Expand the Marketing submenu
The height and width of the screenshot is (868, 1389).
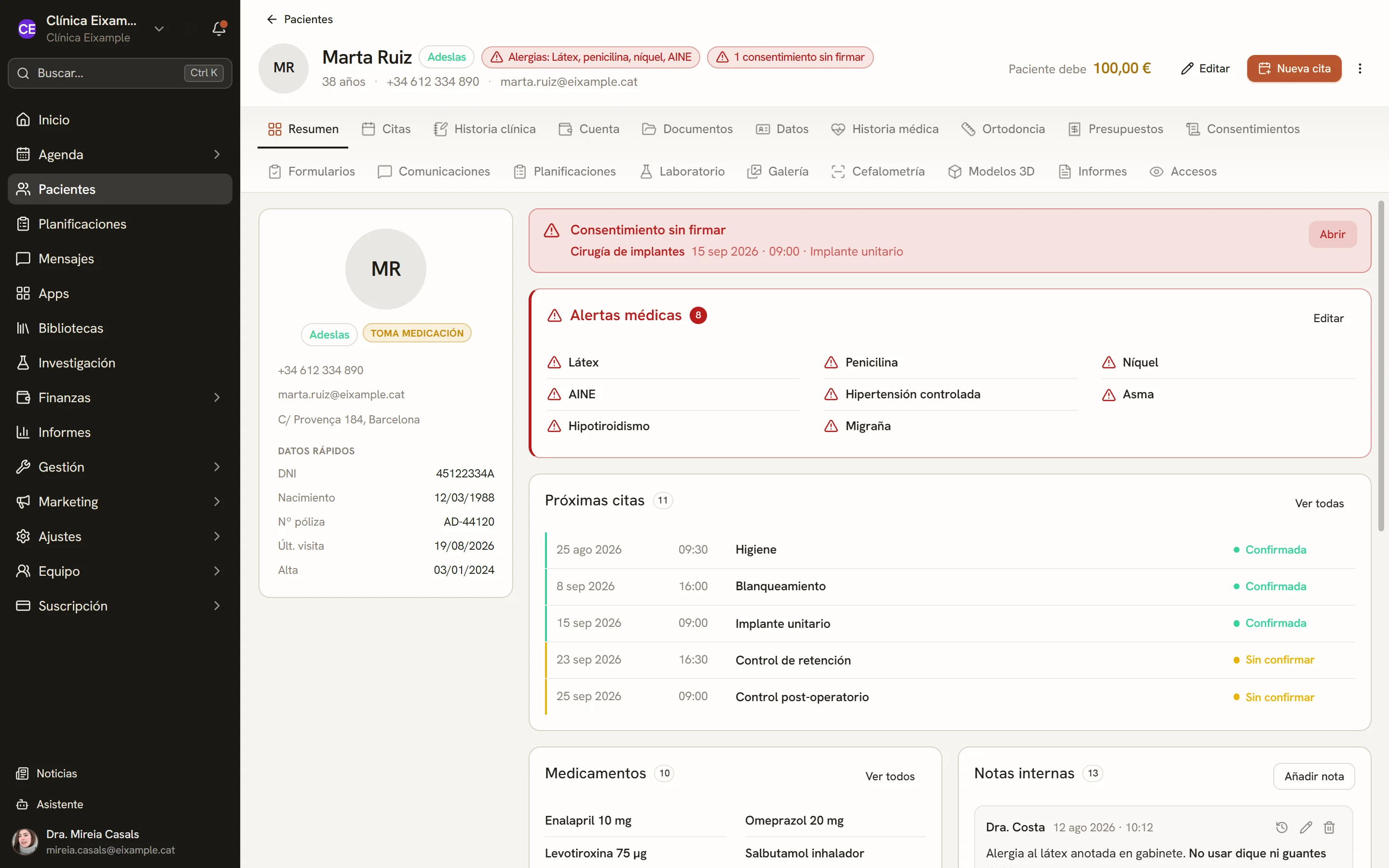tap(217, 502)
